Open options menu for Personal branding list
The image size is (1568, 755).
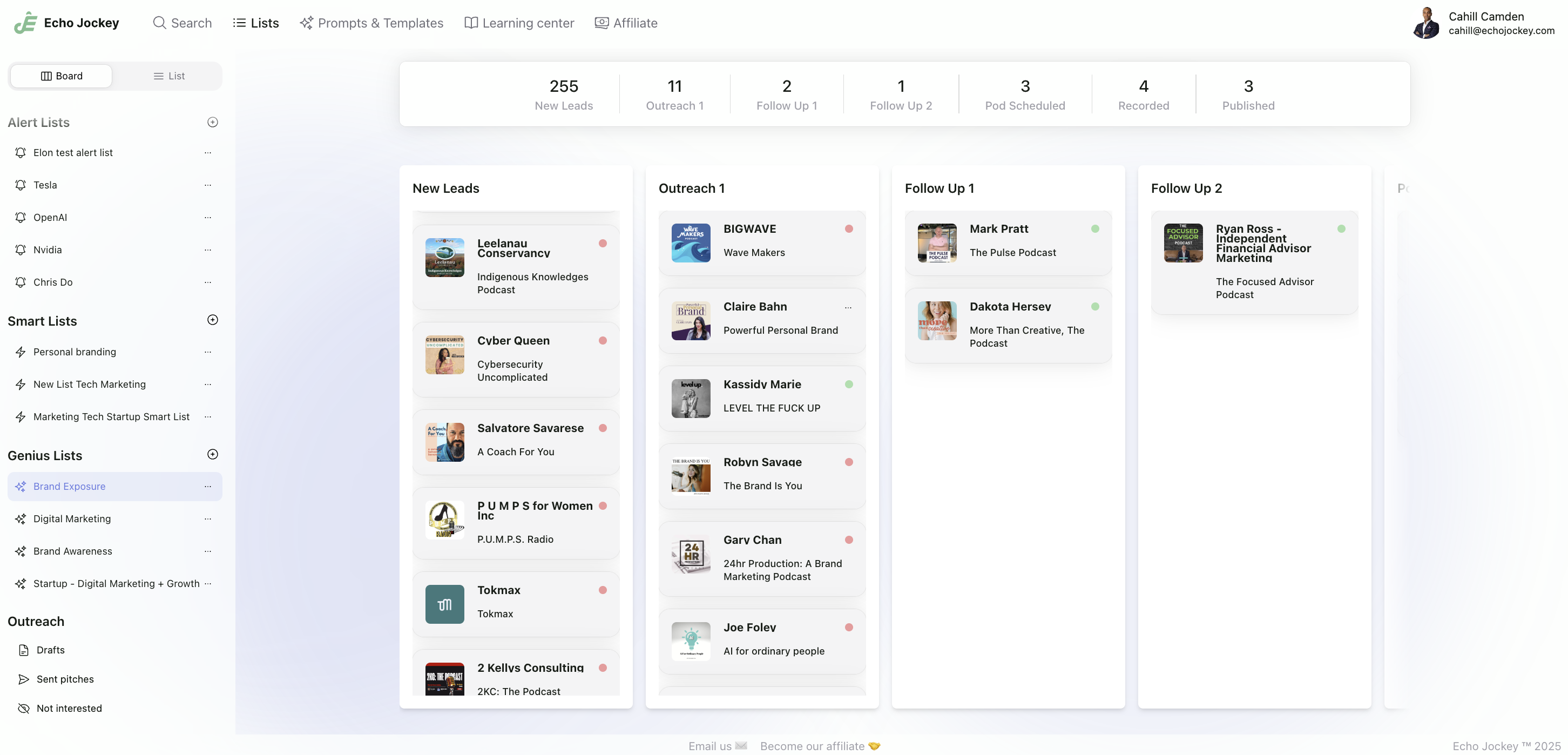207,352
